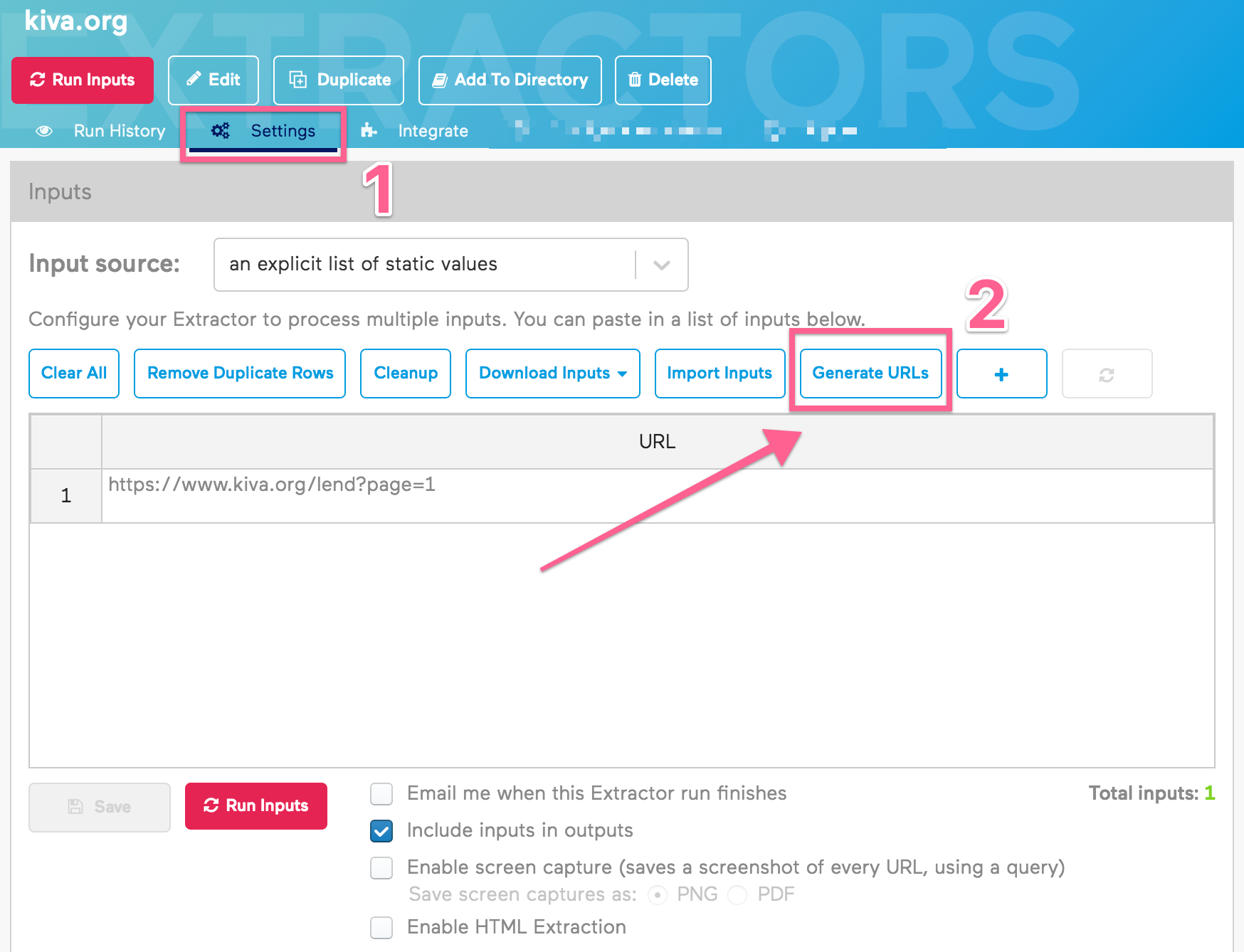Image resolution: width=1244 pixels, height=952 pixels.
Task: Click the Generate URLs button
Action: [870, 373]
